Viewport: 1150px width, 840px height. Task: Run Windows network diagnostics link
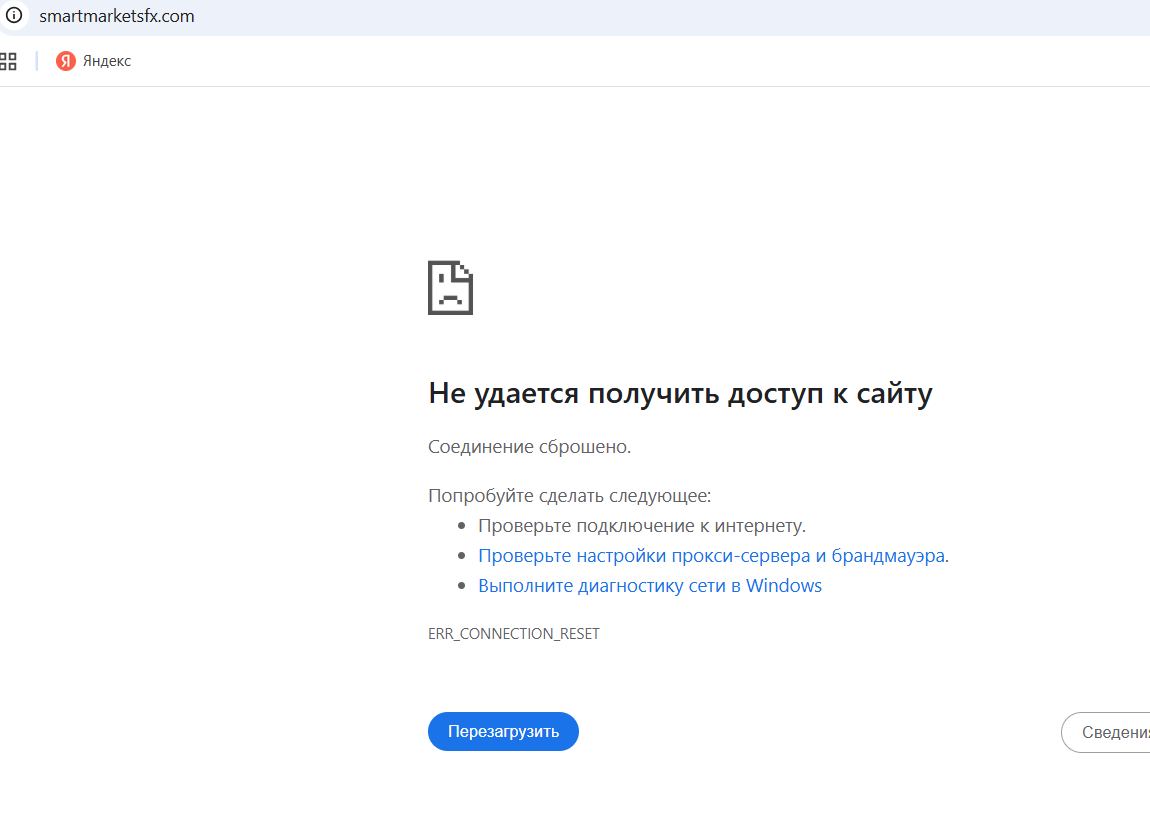[649, 586]
